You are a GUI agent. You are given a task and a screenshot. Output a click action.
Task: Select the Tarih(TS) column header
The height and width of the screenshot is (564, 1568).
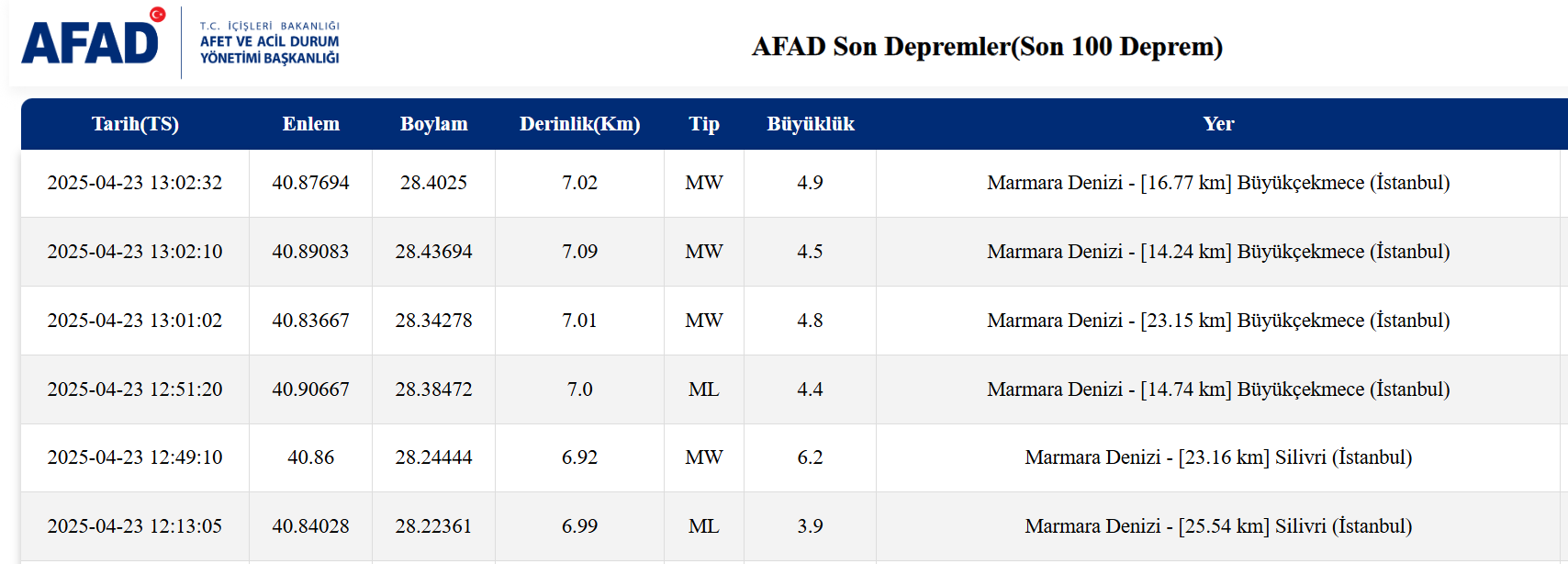point(135,124)
